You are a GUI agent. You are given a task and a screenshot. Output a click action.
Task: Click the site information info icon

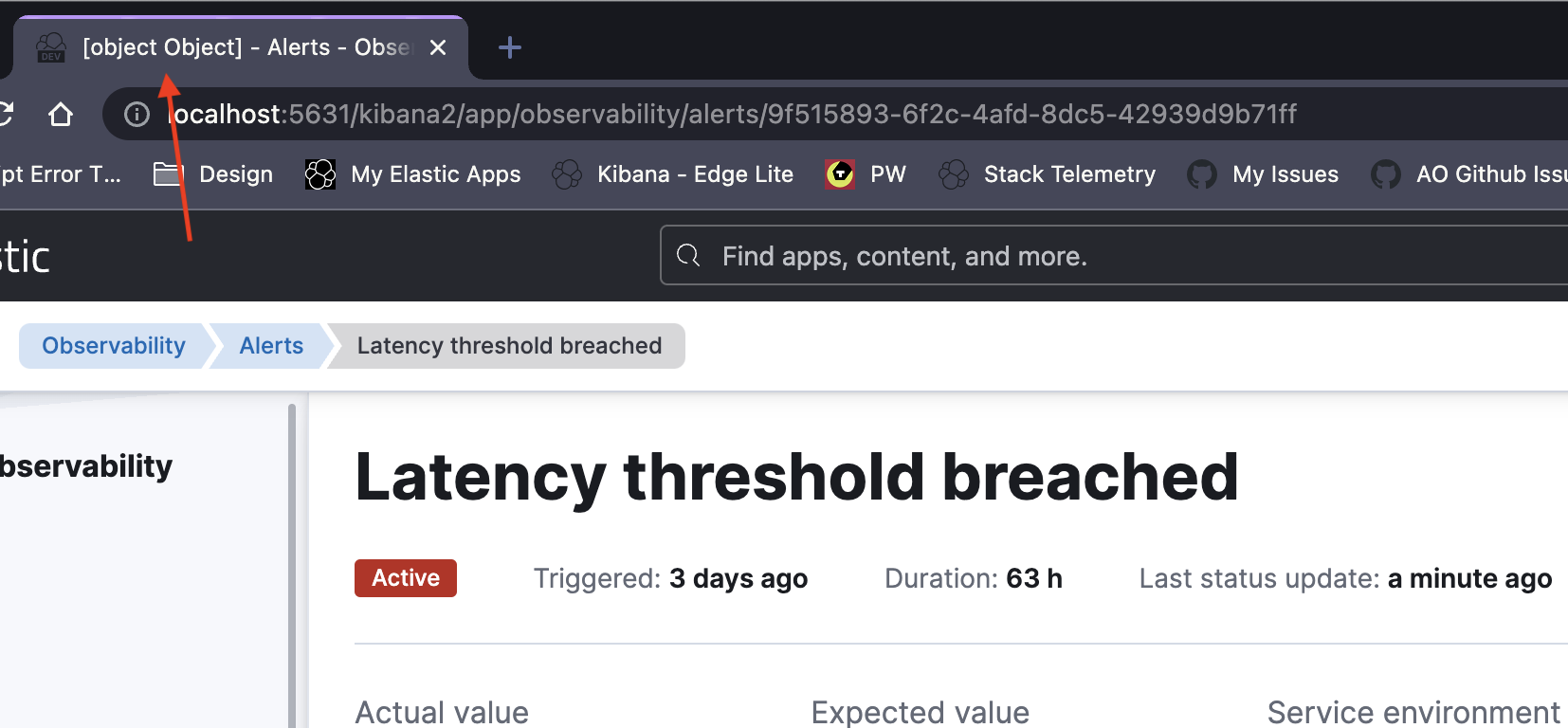[136, 114]
